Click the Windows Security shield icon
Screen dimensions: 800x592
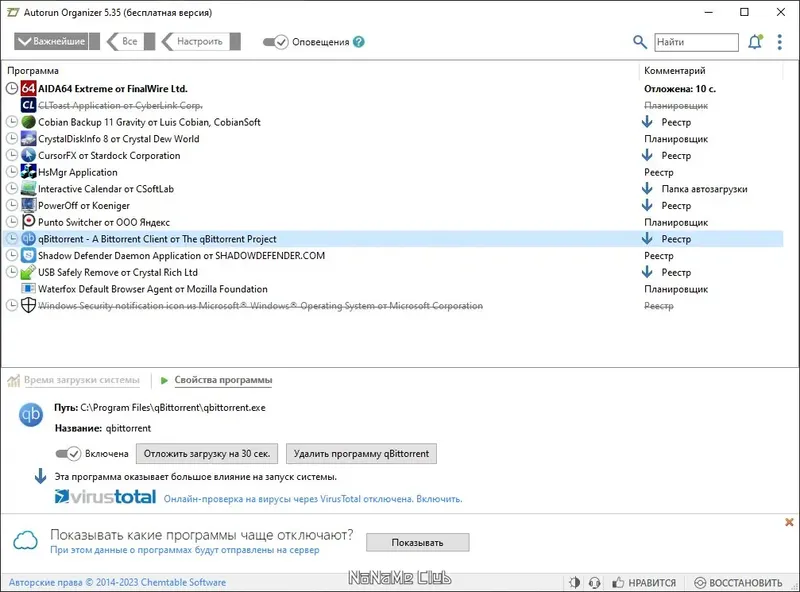[x=29, y=305]
